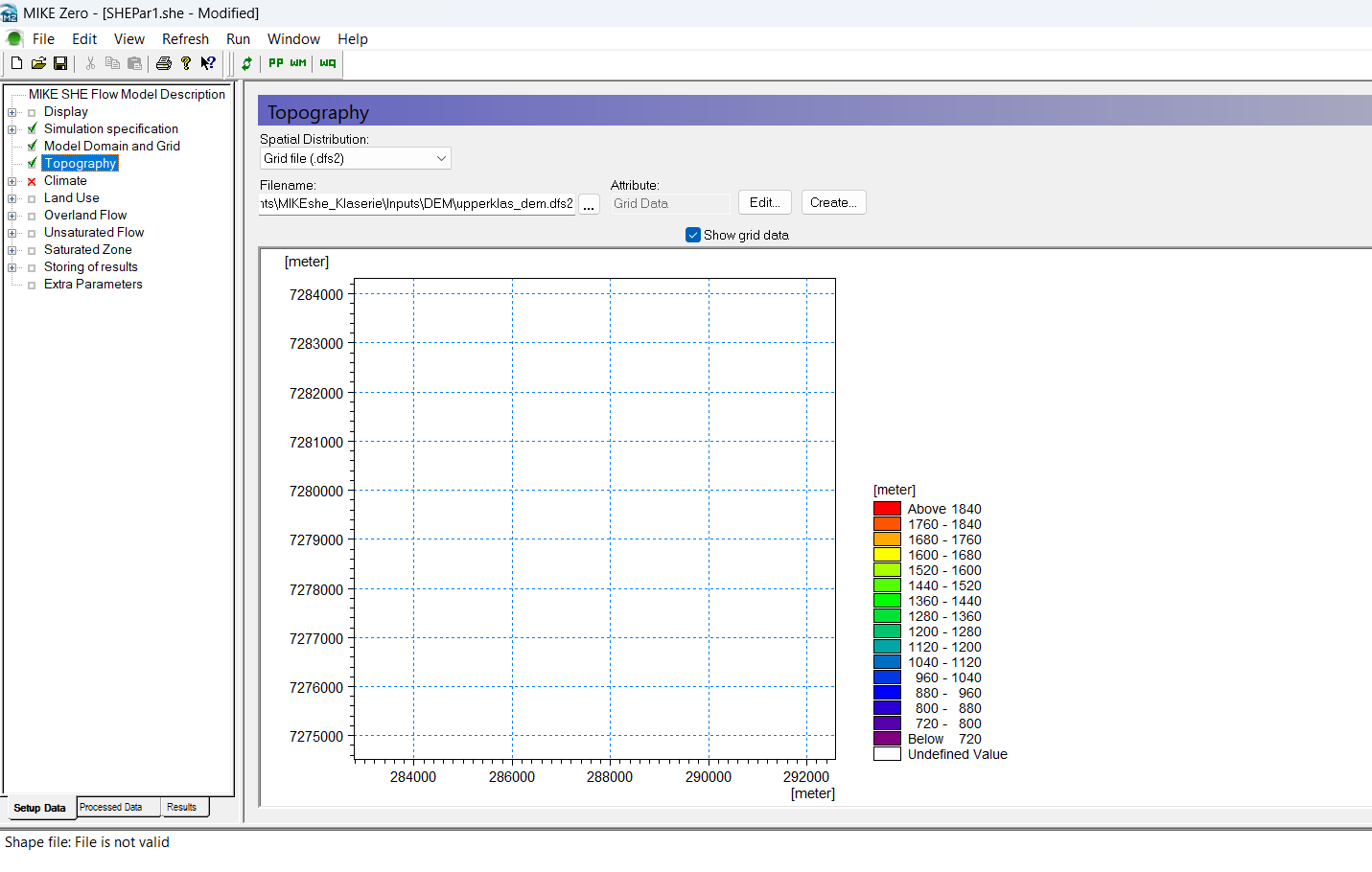
Task: Click the red X status icon beside Climate
Action: click(x=32, y=181)
